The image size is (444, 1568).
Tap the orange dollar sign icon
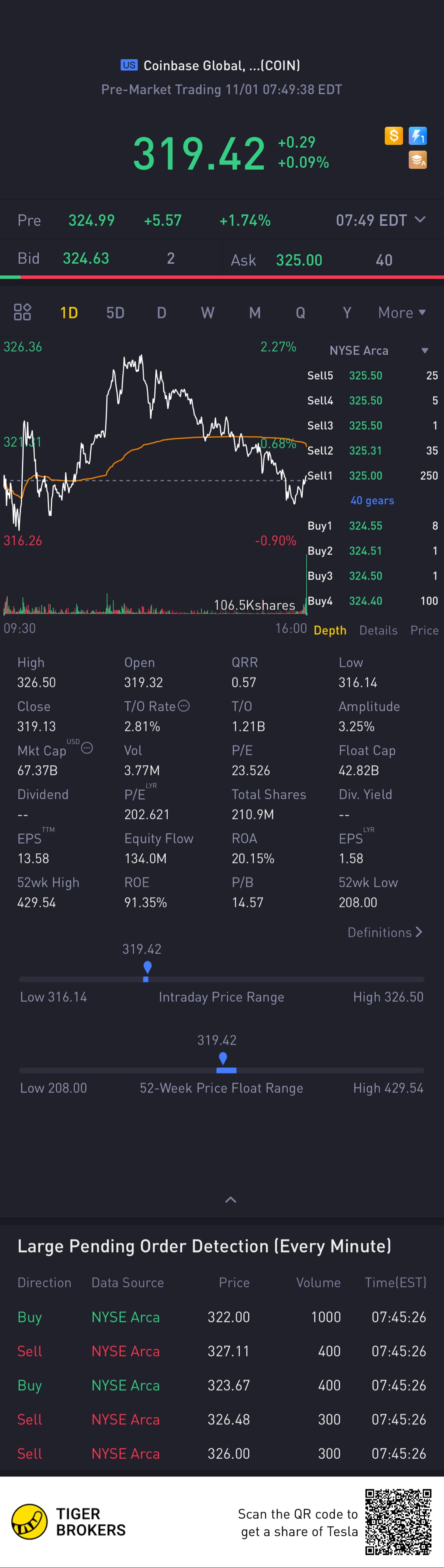393,136
